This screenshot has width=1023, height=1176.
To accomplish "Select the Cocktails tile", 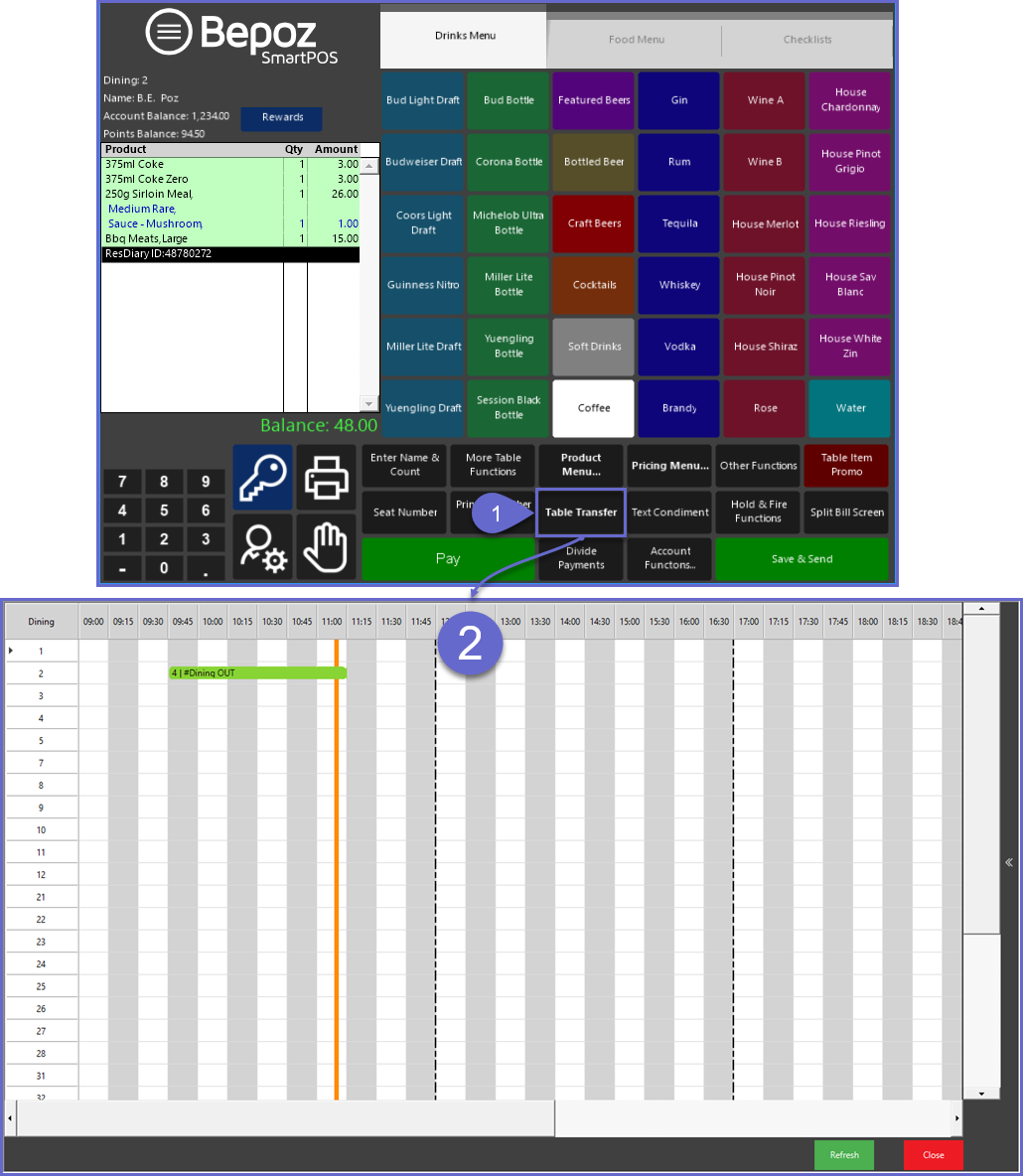I will [593, 285].
